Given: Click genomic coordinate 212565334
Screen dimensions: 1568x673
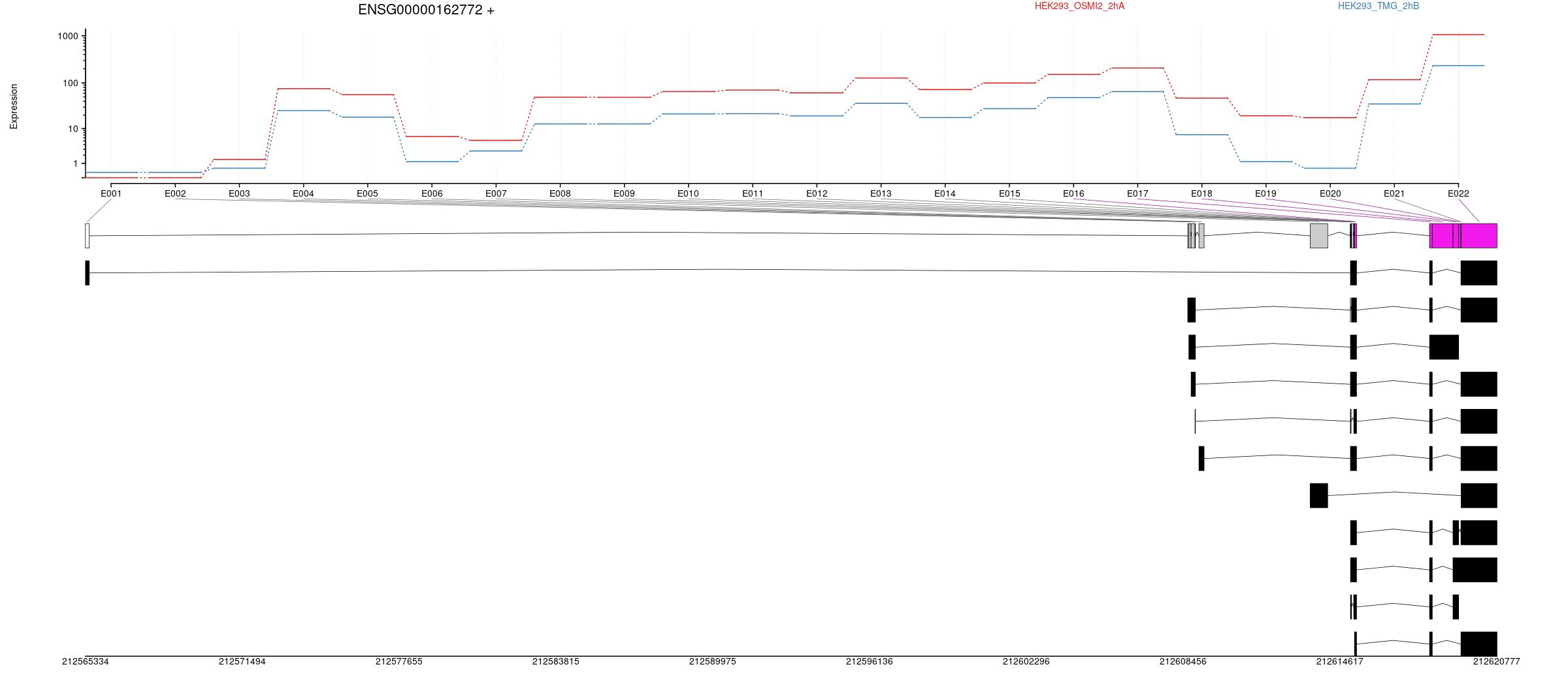Looking at the screenshot, I should 86,662.
